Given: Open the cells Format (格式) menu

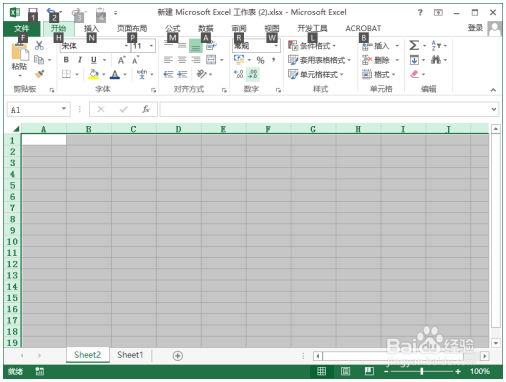Looking at the screenshot, I should click(x=378, y=74).
